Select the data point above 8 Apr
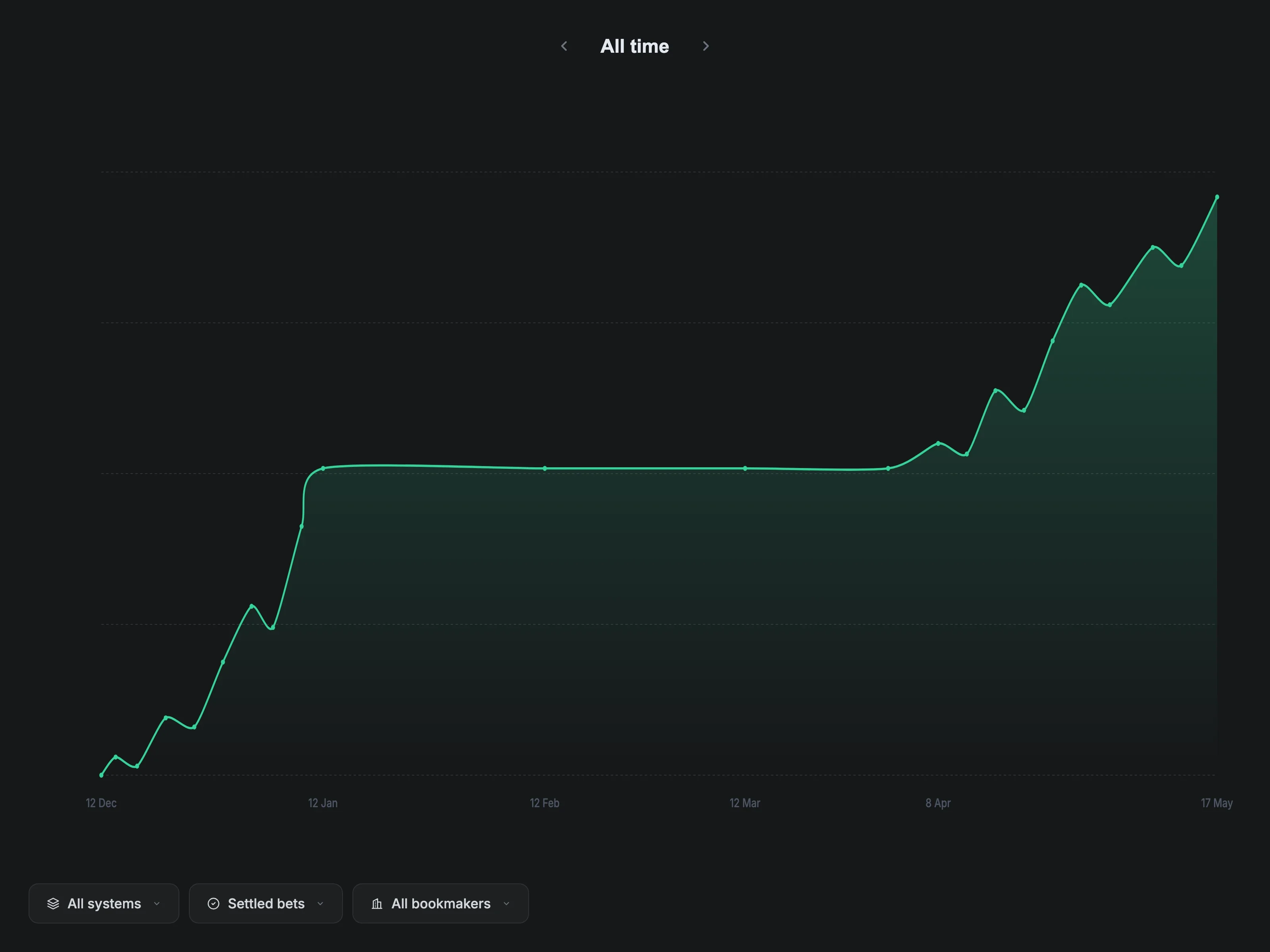The width and height of the screenshot is (1270, 952). pos(938,443)
